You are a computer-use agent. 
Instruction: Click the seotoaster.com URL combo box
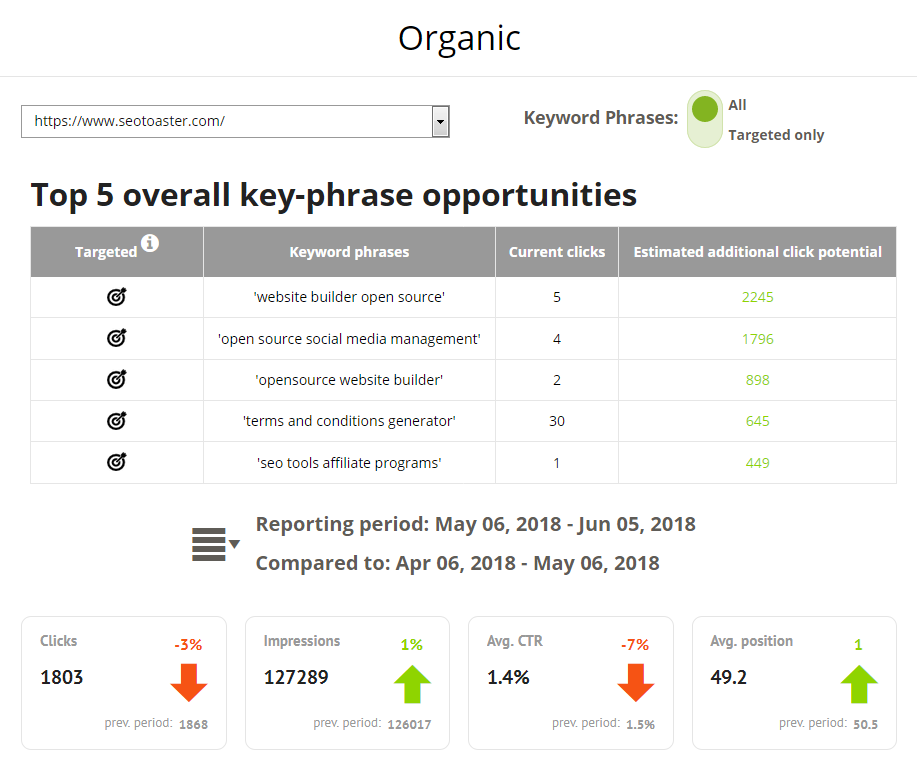[235, 122]
